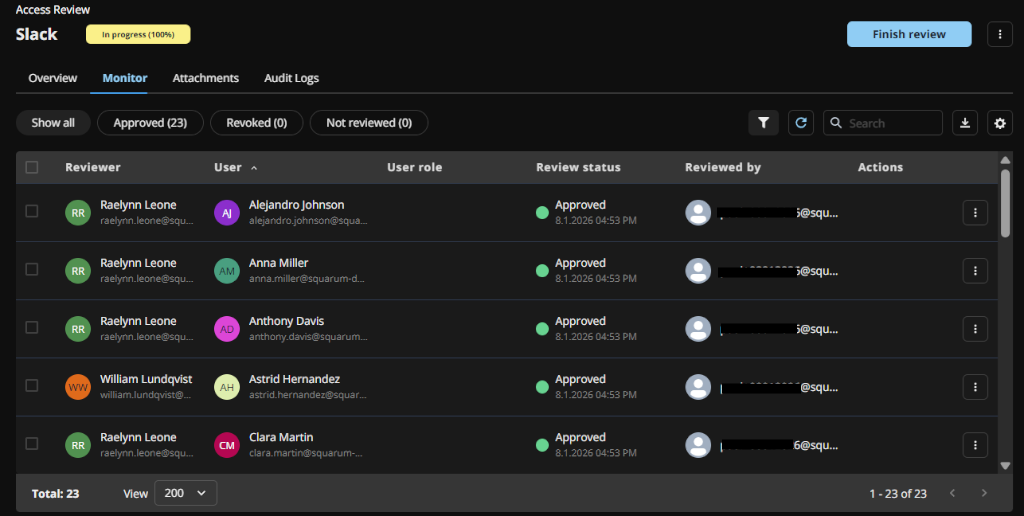Click the Reviewer column header

(93, 167)
